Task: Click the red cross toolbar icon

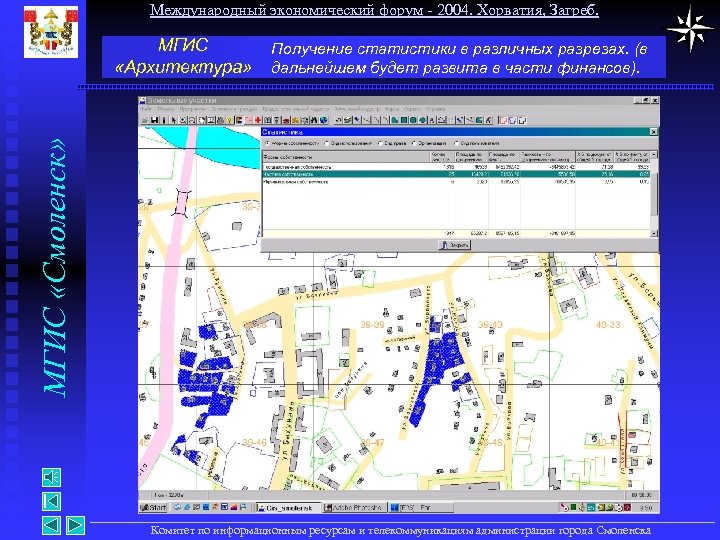Action: pos(258,120)
